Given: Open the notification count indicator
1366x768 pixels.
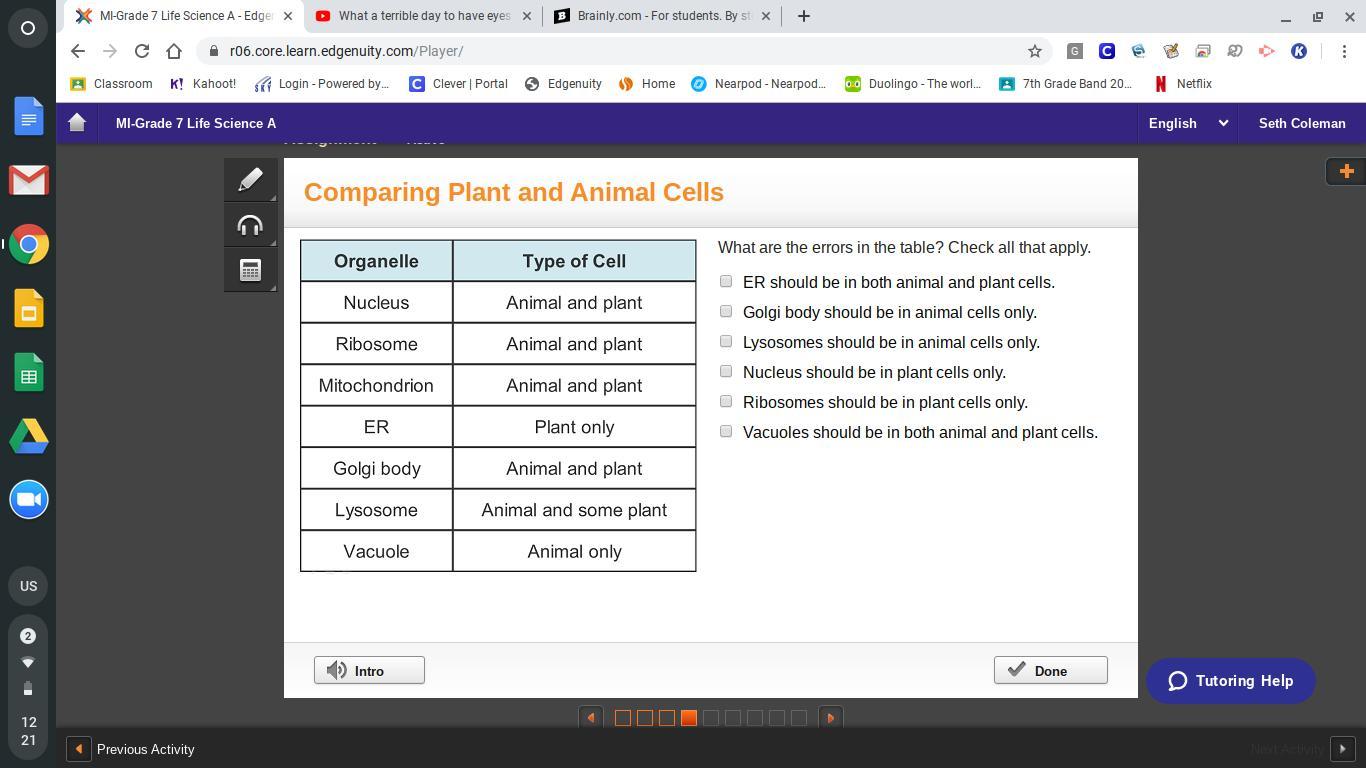Looking at the screenshot, I should point(28,636).
